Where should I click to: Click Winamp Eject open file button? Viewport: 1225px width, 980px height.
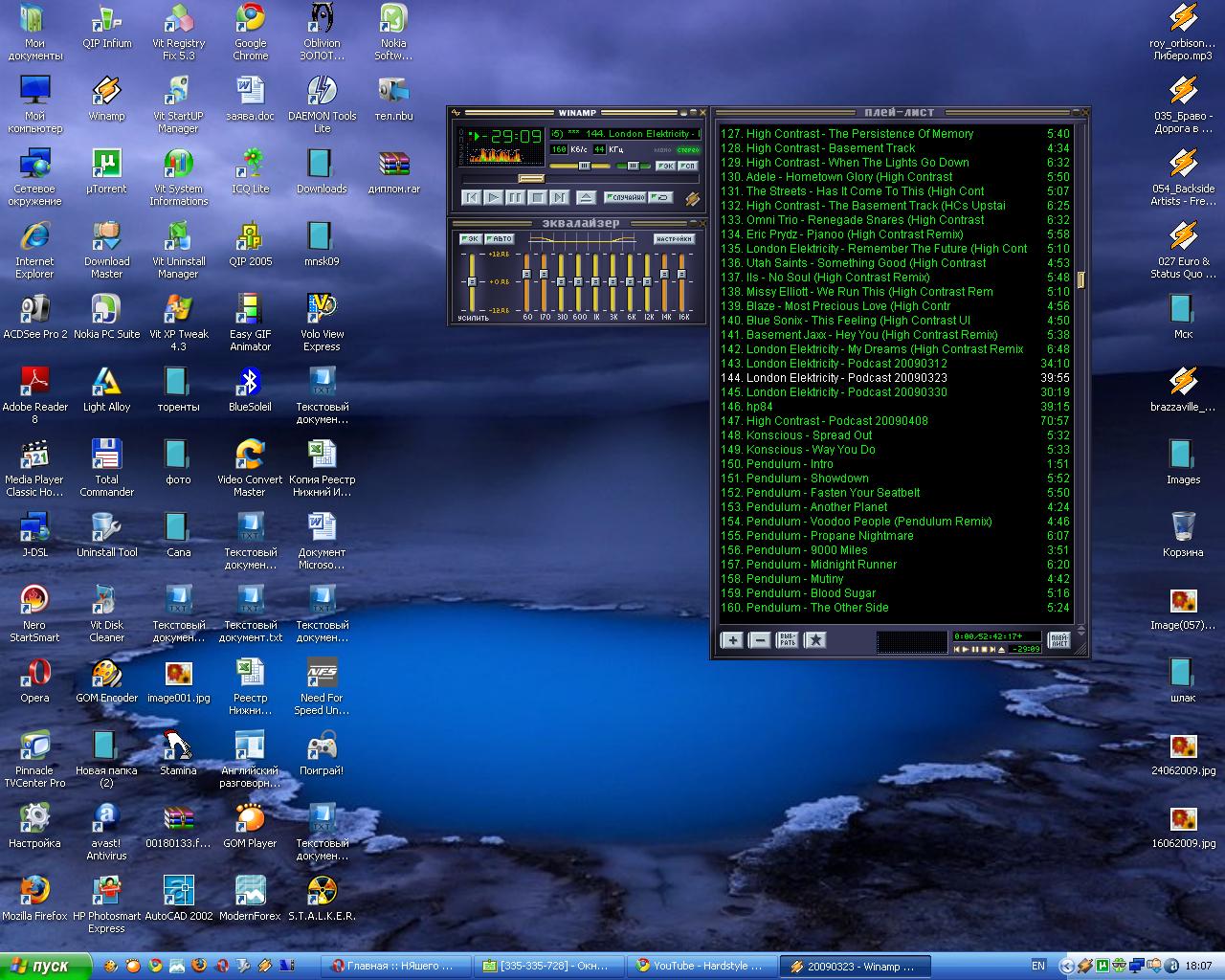point(586,198)
